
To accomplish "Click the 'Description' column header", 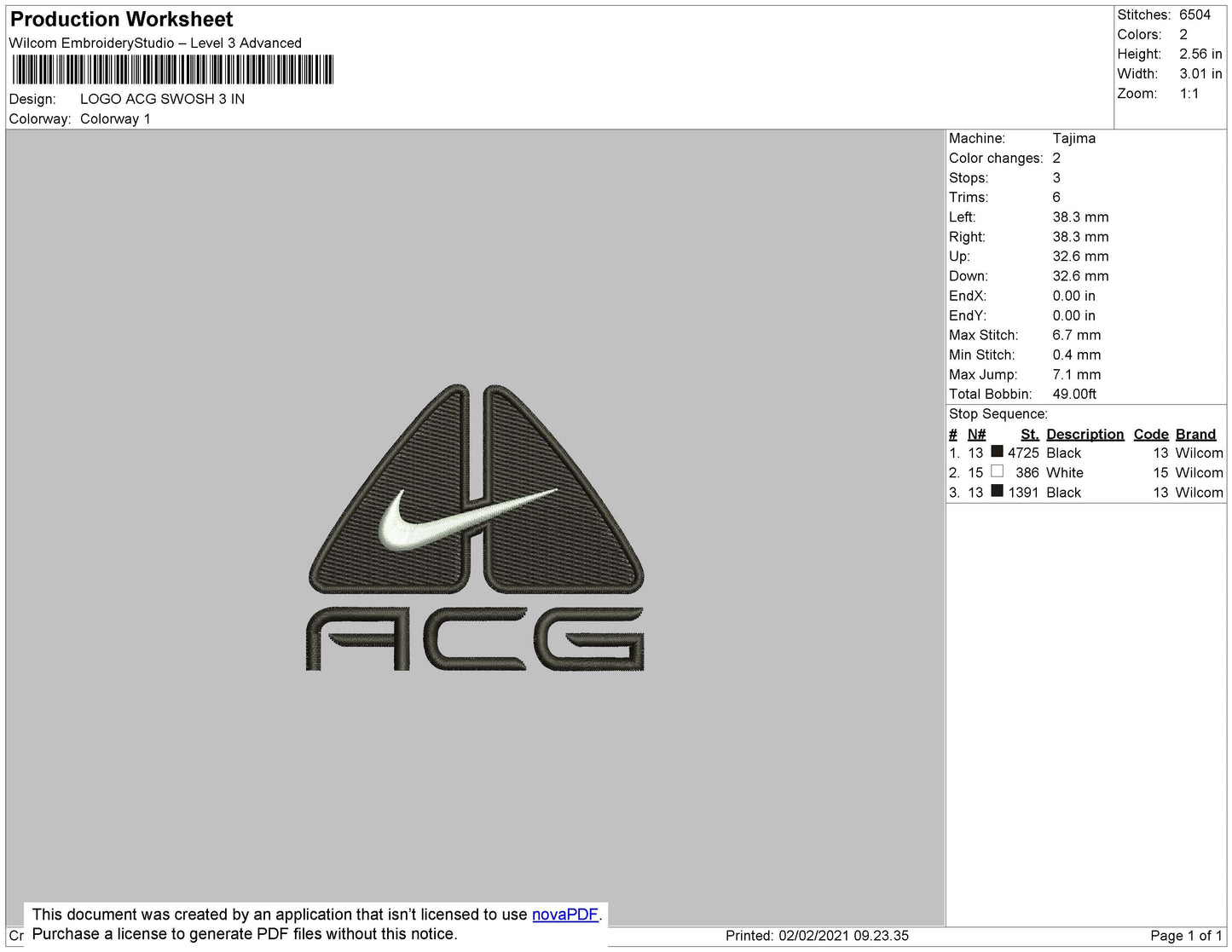I will (1085, 434).
